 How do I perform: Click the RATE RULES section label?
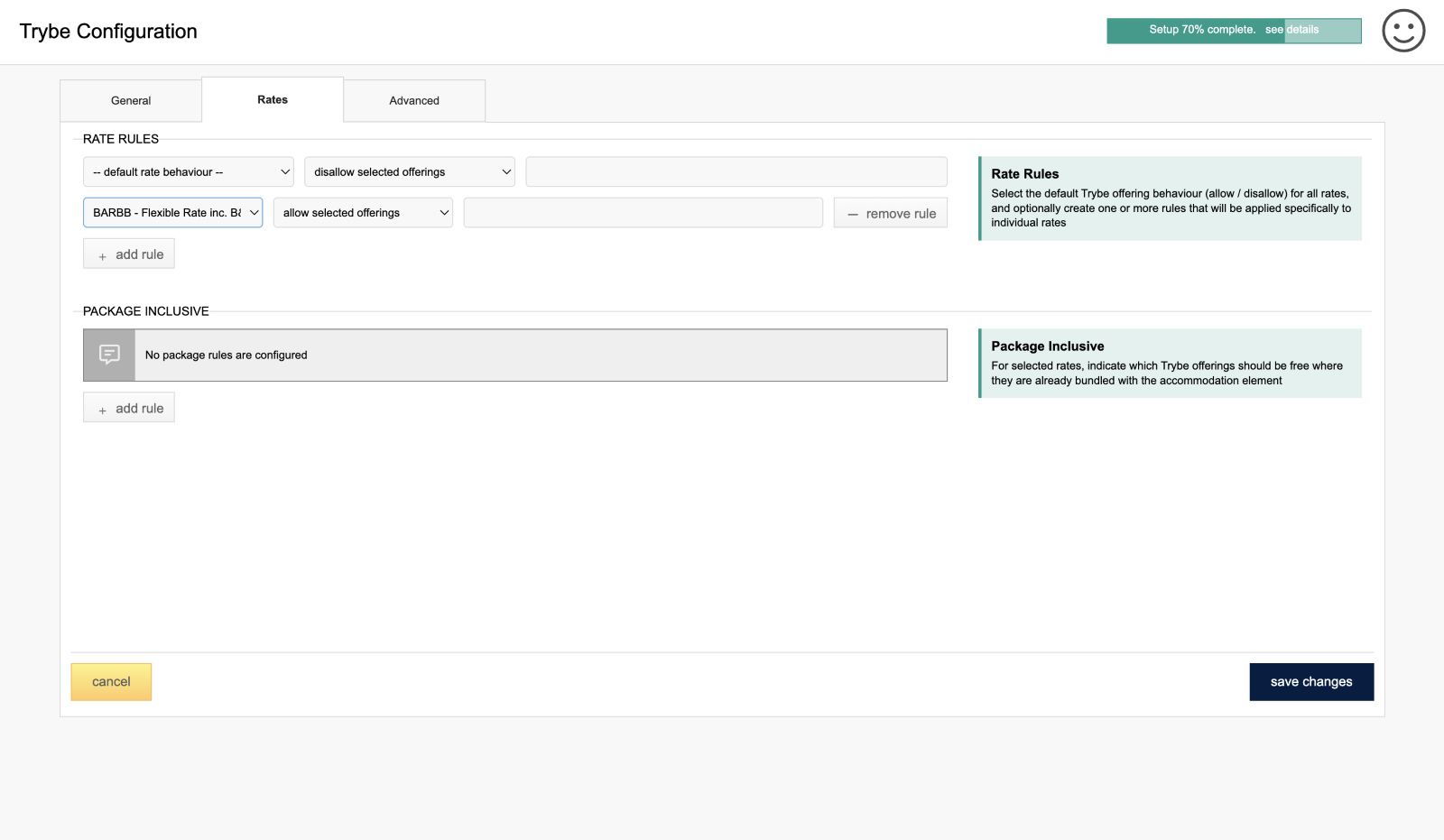[121, 139]
